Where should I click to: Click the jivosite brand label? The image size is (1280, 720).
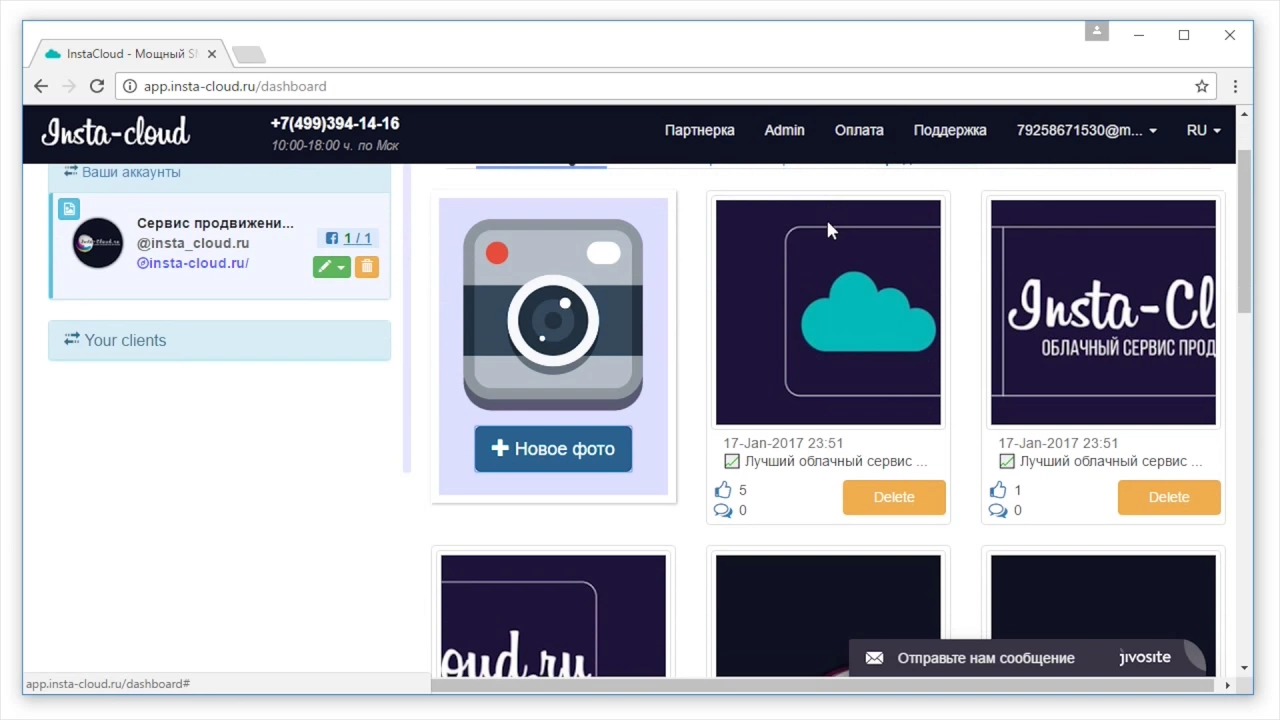1145,657
